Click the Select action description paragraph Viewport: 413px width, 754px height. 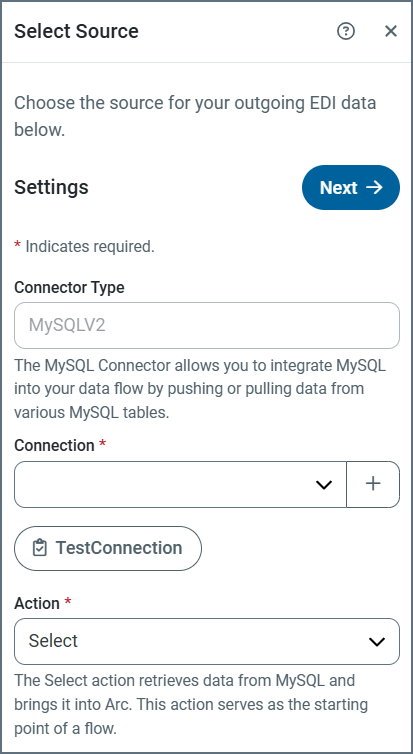pos(191,704)
